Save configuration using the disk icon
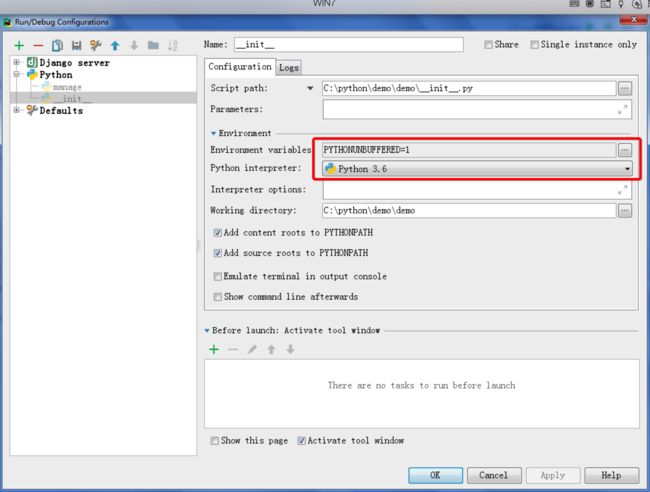This screenshot has height=492, width=650. 76,46
